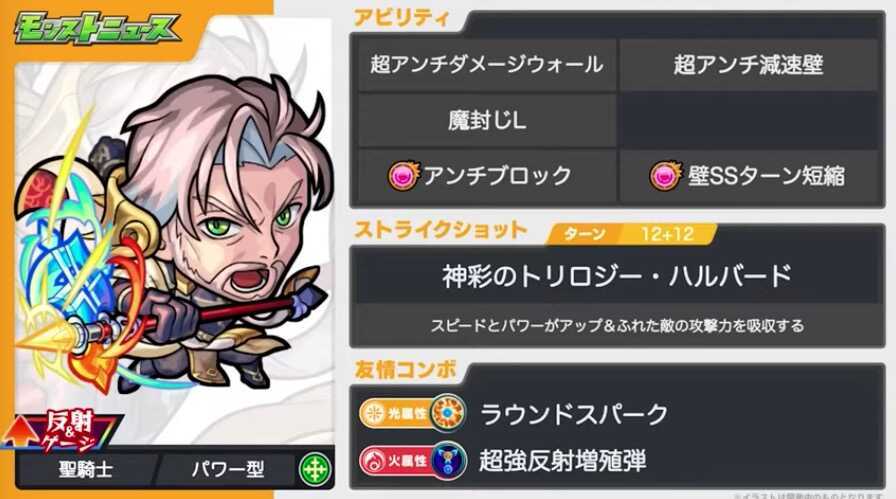Click the 超強反射増殖弾 combo round icon
The height and width of the screenshot is (499, 896).
tap(448, 460)
